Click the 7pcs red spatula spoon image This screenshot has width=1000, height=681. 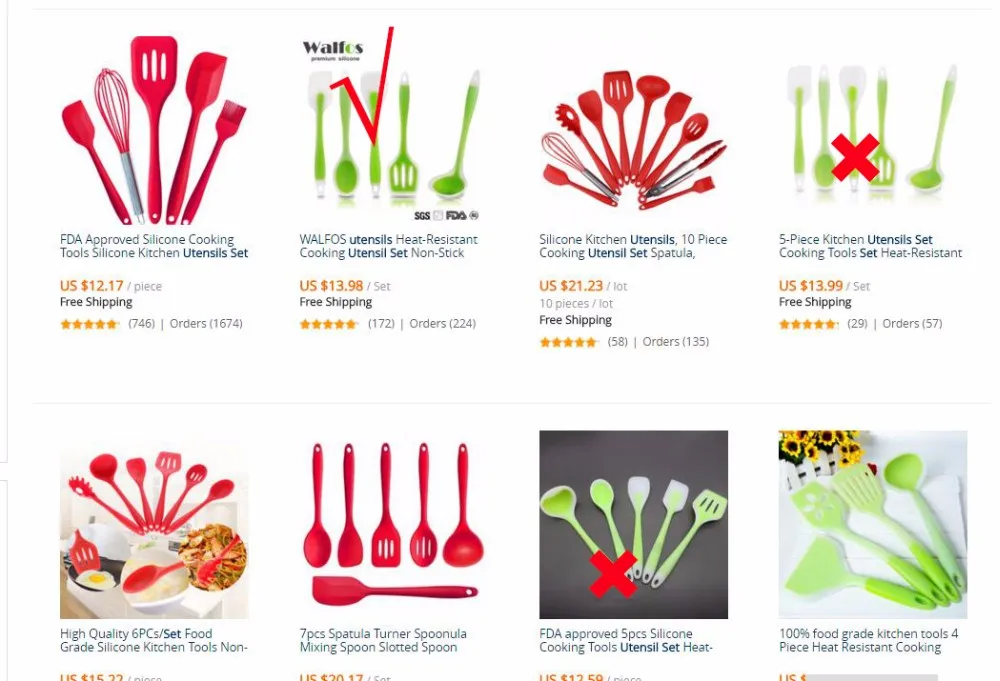click(393, 524)
